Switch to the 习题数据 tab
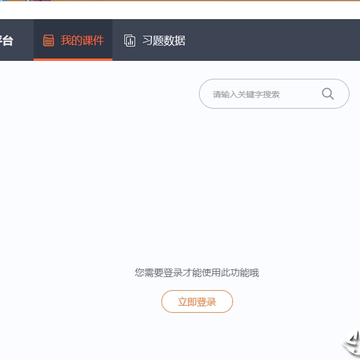The height and width of the screenshot is (360, 360). pyautogui.click(x=154, y=40)
